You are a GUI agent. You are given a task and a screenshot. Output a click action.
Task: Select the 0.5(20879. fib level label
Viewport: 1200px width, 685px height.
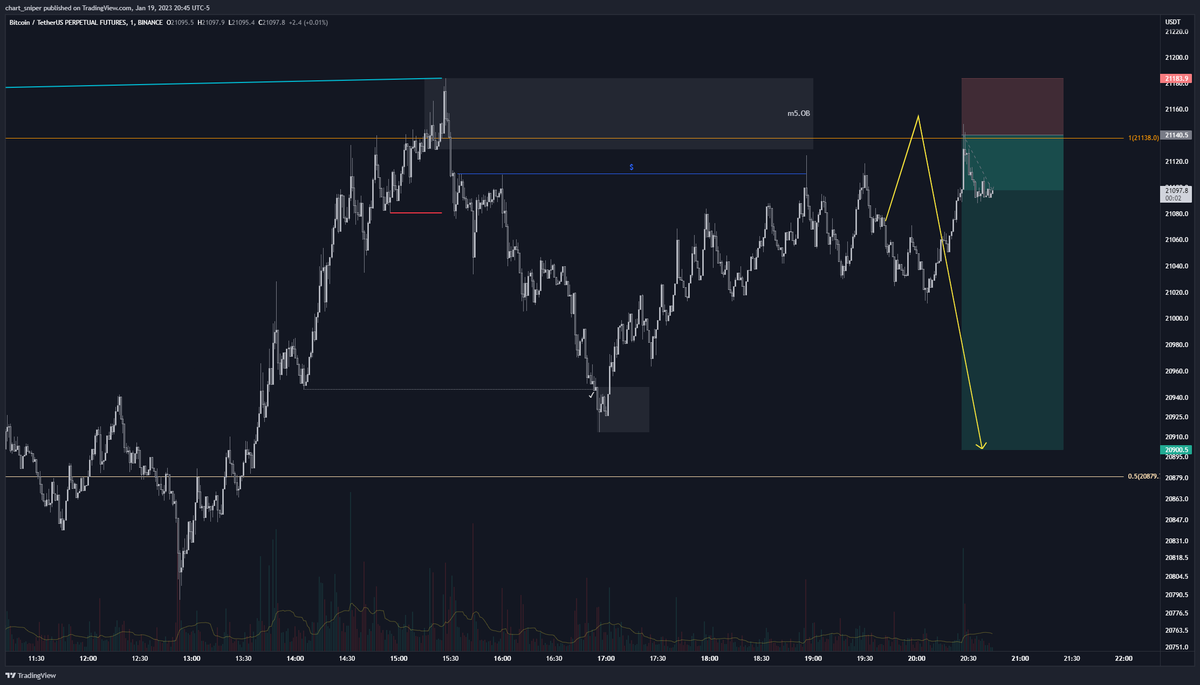click(1143, 476)
